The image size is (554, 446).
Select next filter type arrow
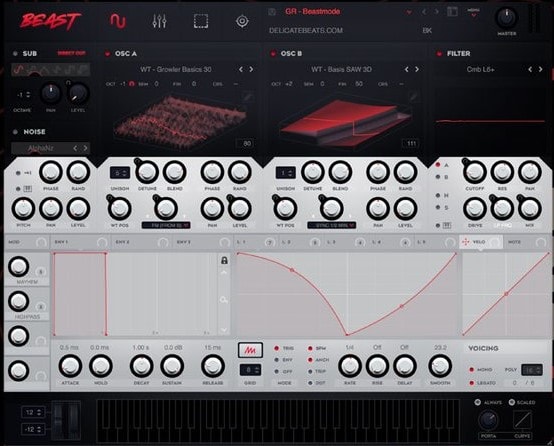[541, 69]
